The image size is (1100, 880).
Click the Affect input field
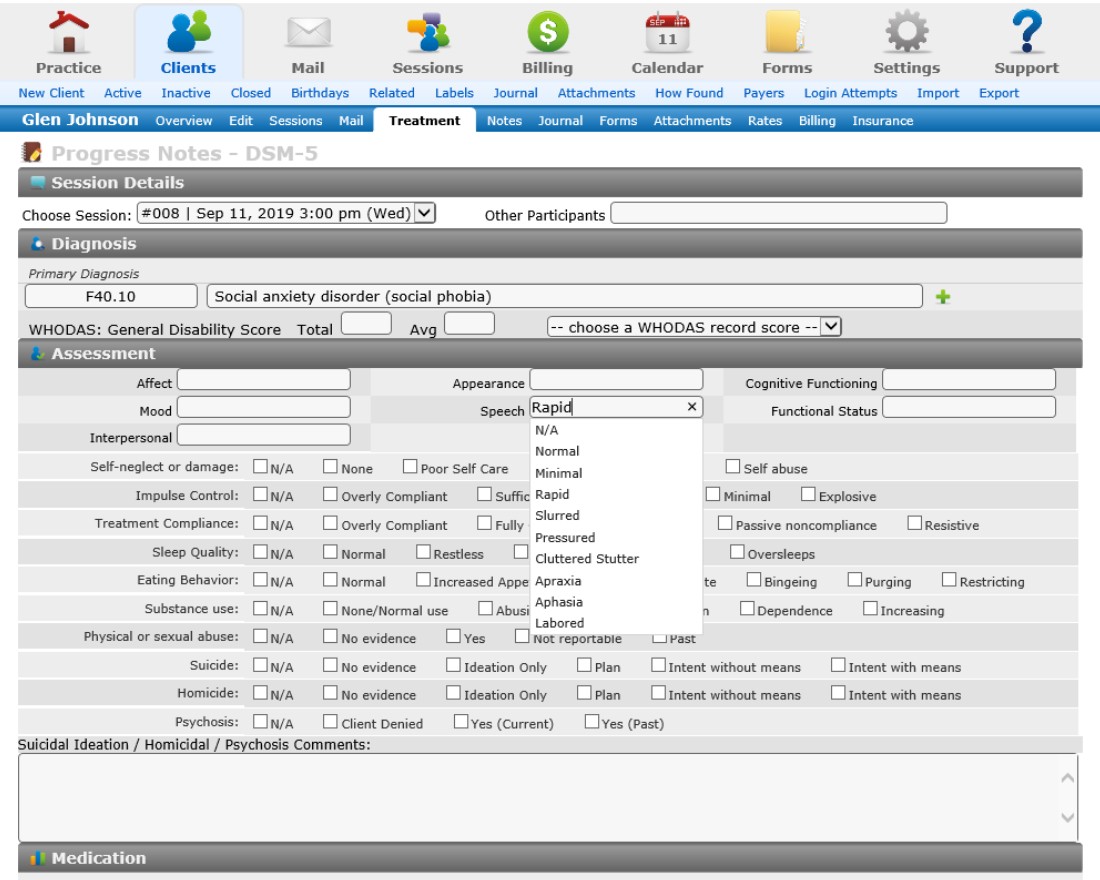point(264,380)
